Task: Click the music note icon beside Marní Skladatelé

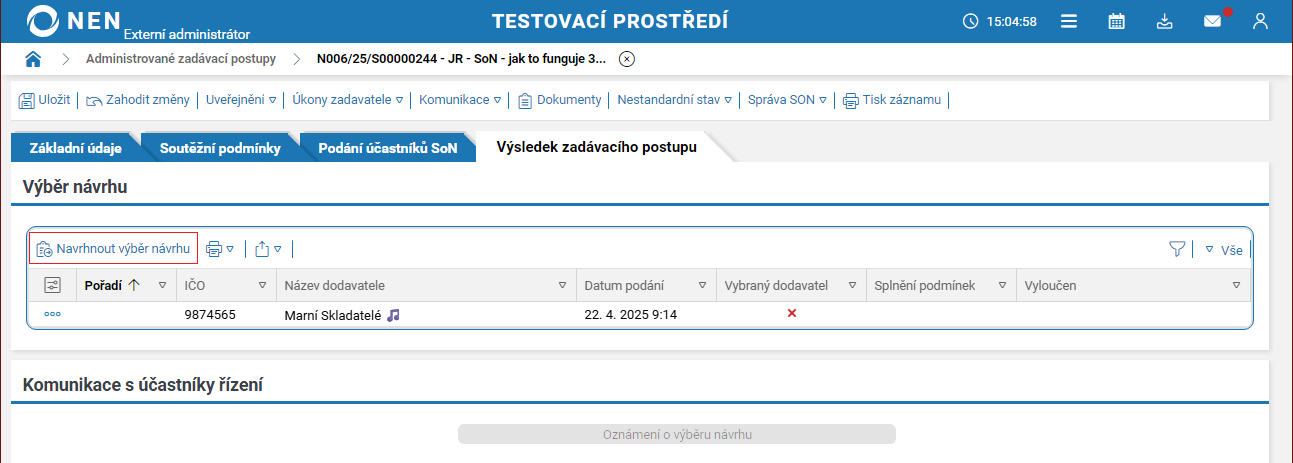Action: pos(393,314)
